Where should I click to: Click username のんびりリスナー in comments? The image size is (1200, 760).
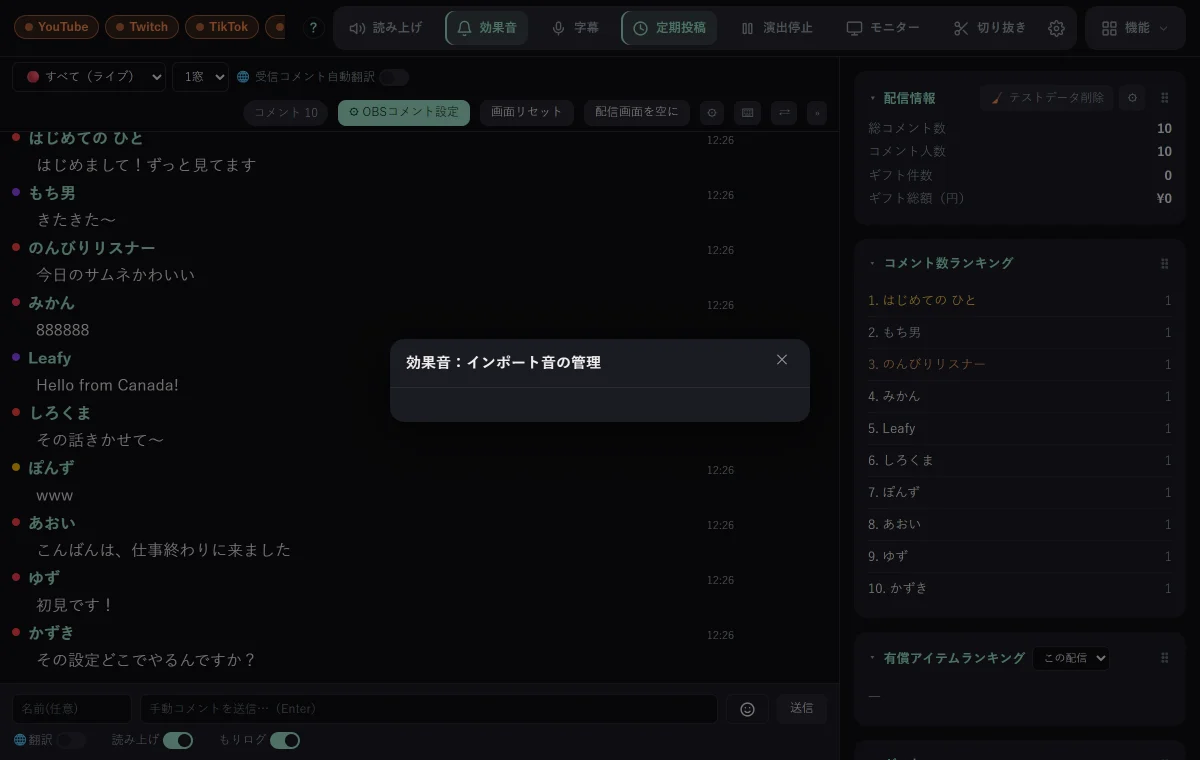pos(92,248)
